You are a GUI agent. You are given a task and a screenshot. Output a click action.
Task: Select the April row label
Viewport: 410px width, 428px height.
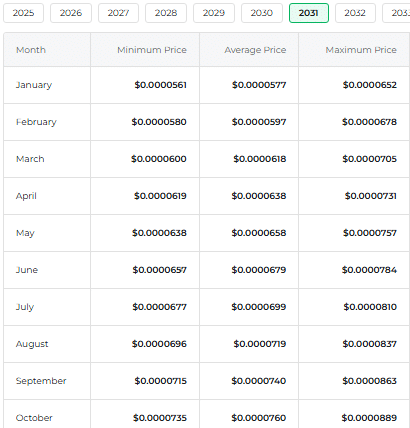click(x=26, y=196)
